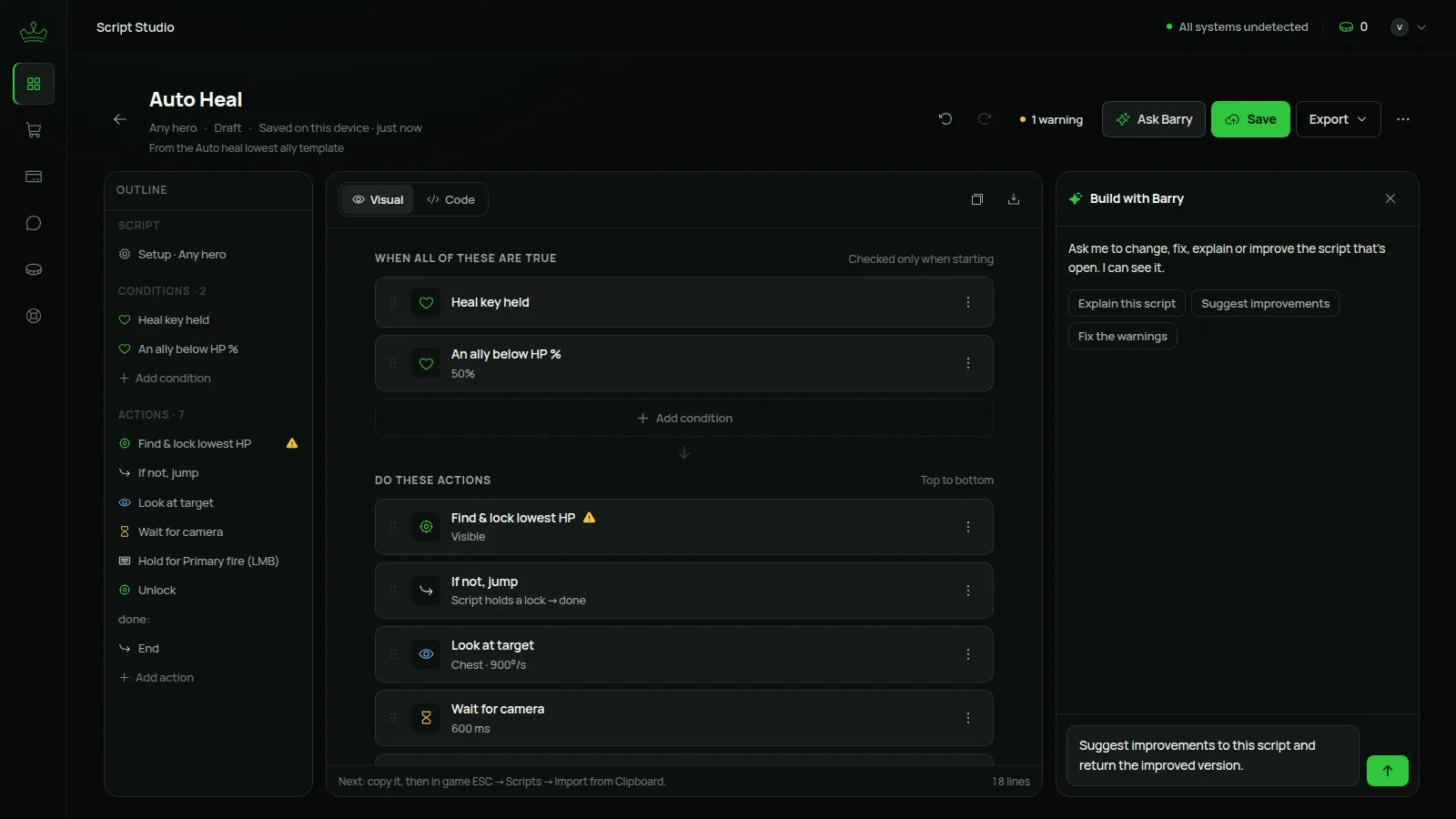This screenshot has width=1456, height=819.
Task: Switch to the Visual tab
Action: click(378, 199)
